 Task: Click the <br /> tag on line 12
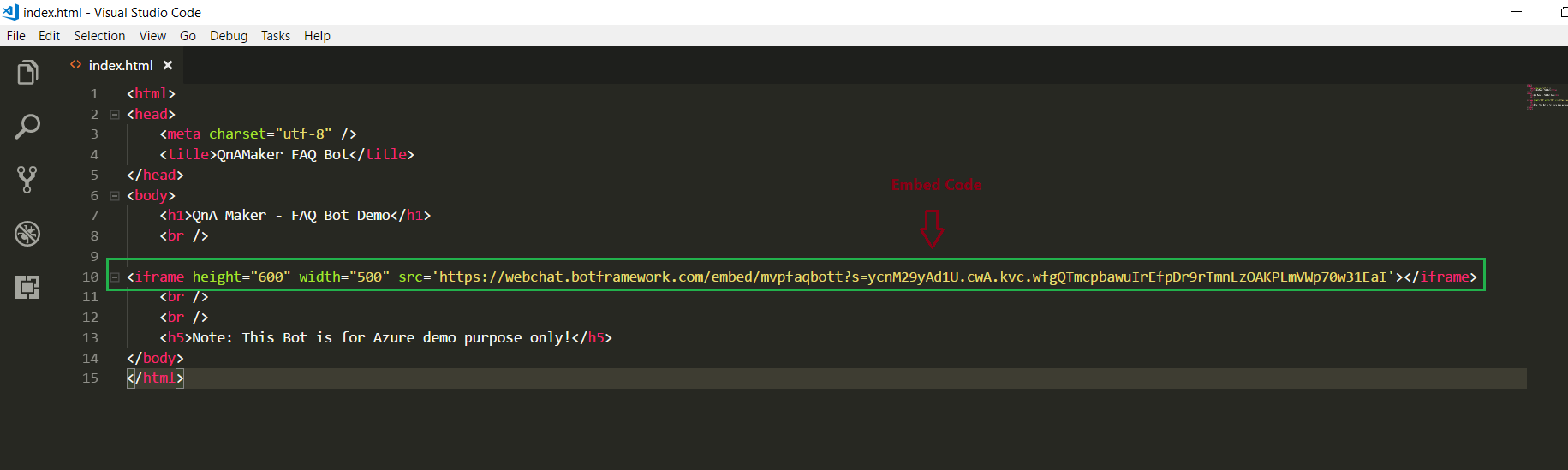click(184, 317)
